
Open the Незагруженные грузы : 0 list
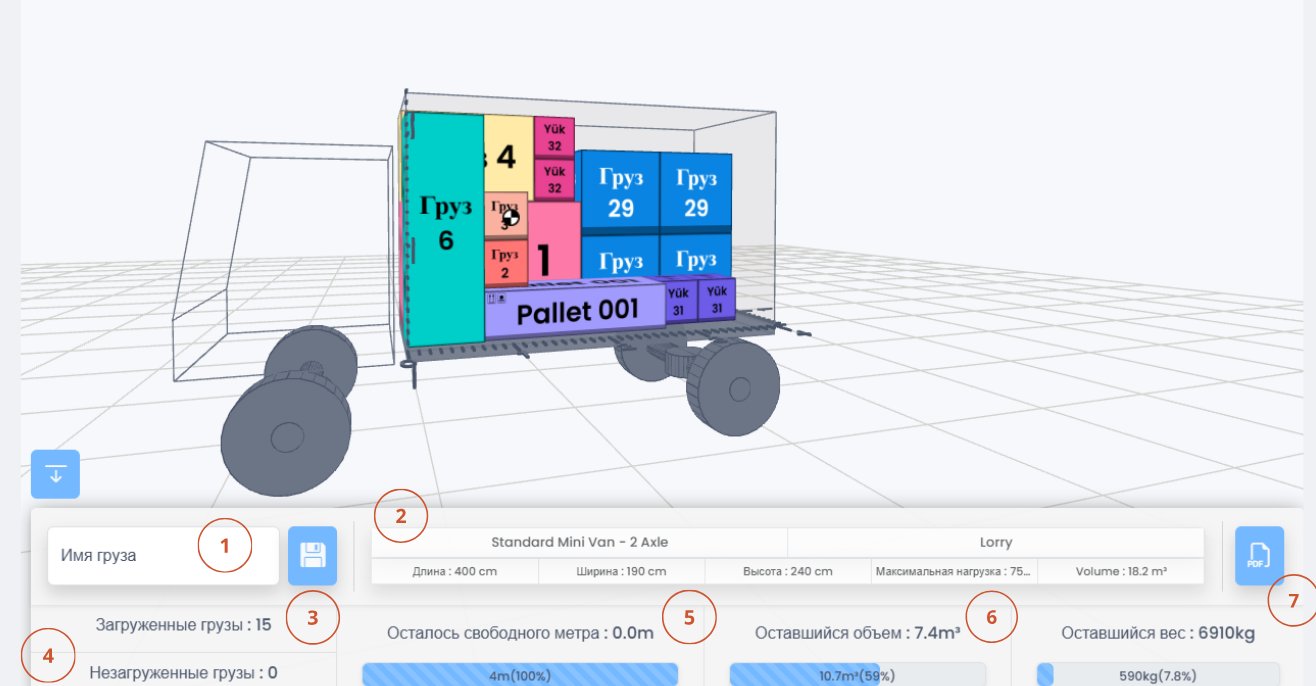click(183, 673)
